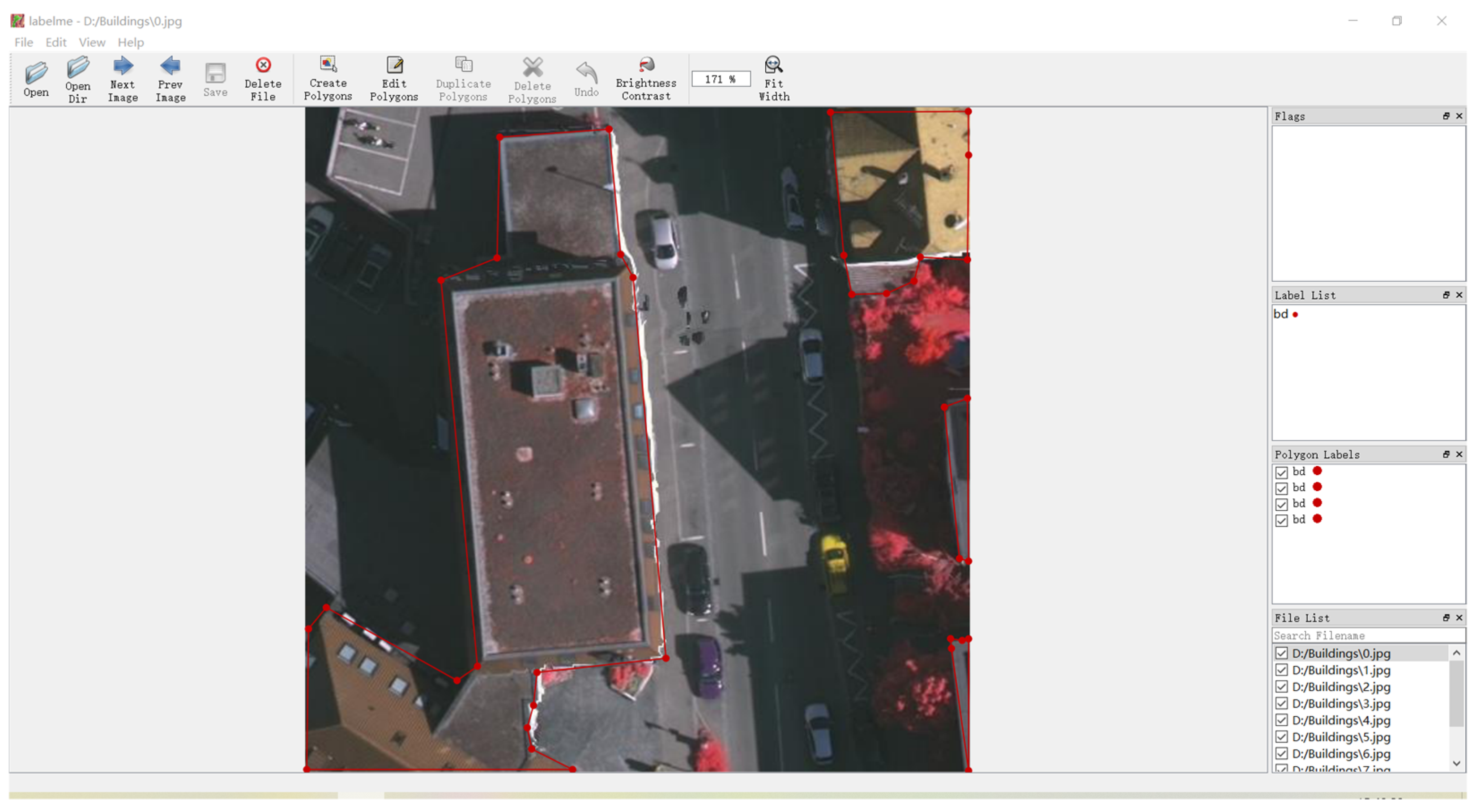
Task: Select D:/Buildings\5.jpg in the File List
Action: click(1341, 737)
